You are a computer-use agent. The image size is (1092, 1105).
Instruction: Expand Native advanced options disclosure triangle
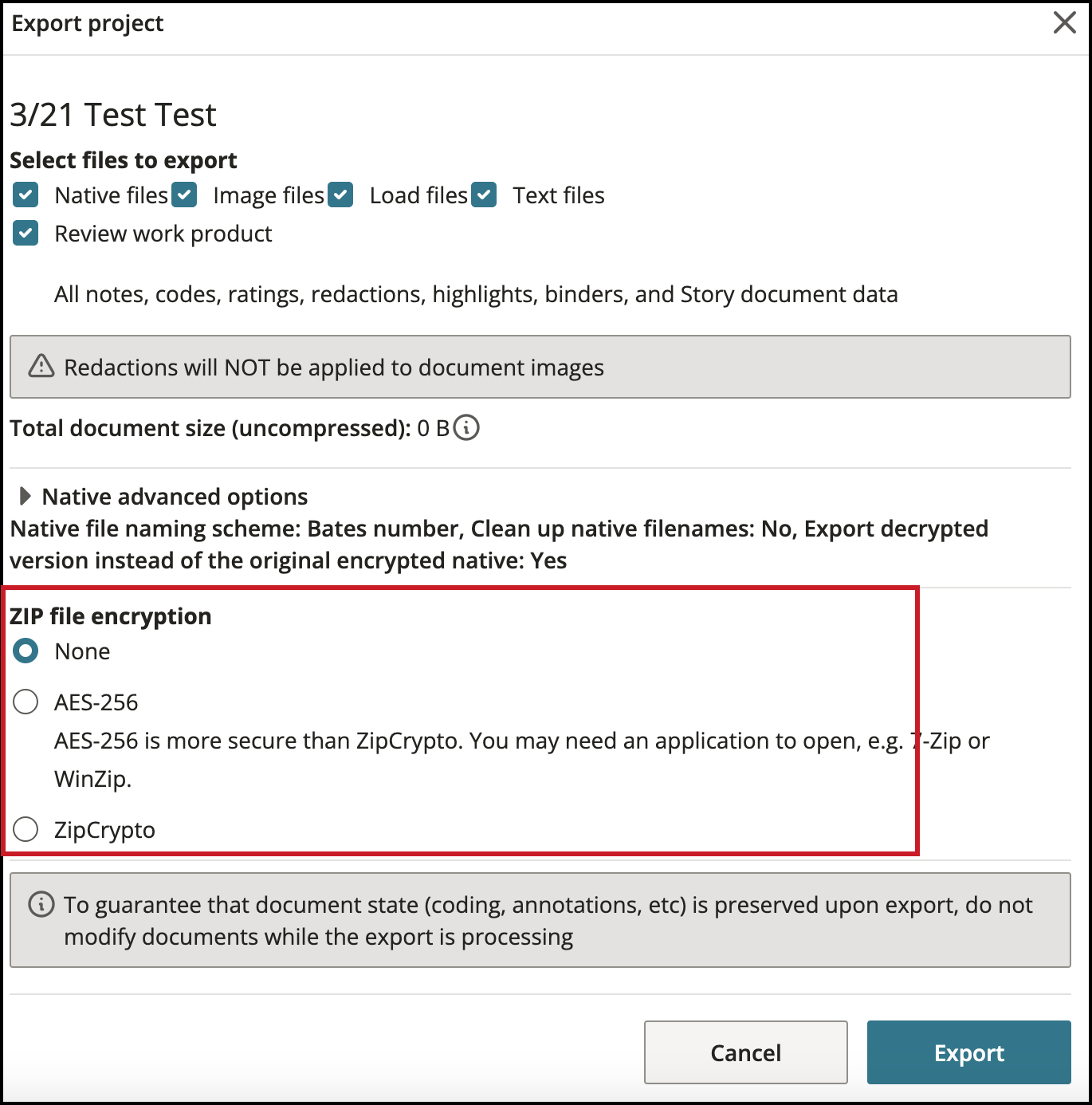click(x=25, y=497)
